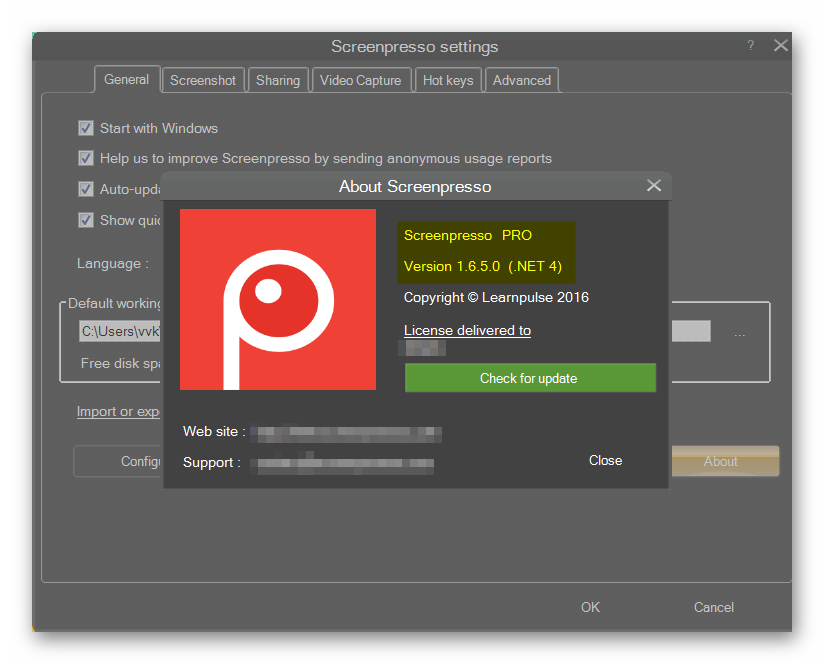824x664 pixels.
Task: Click the blurred Web site link
Action: (x=346, y=432)
